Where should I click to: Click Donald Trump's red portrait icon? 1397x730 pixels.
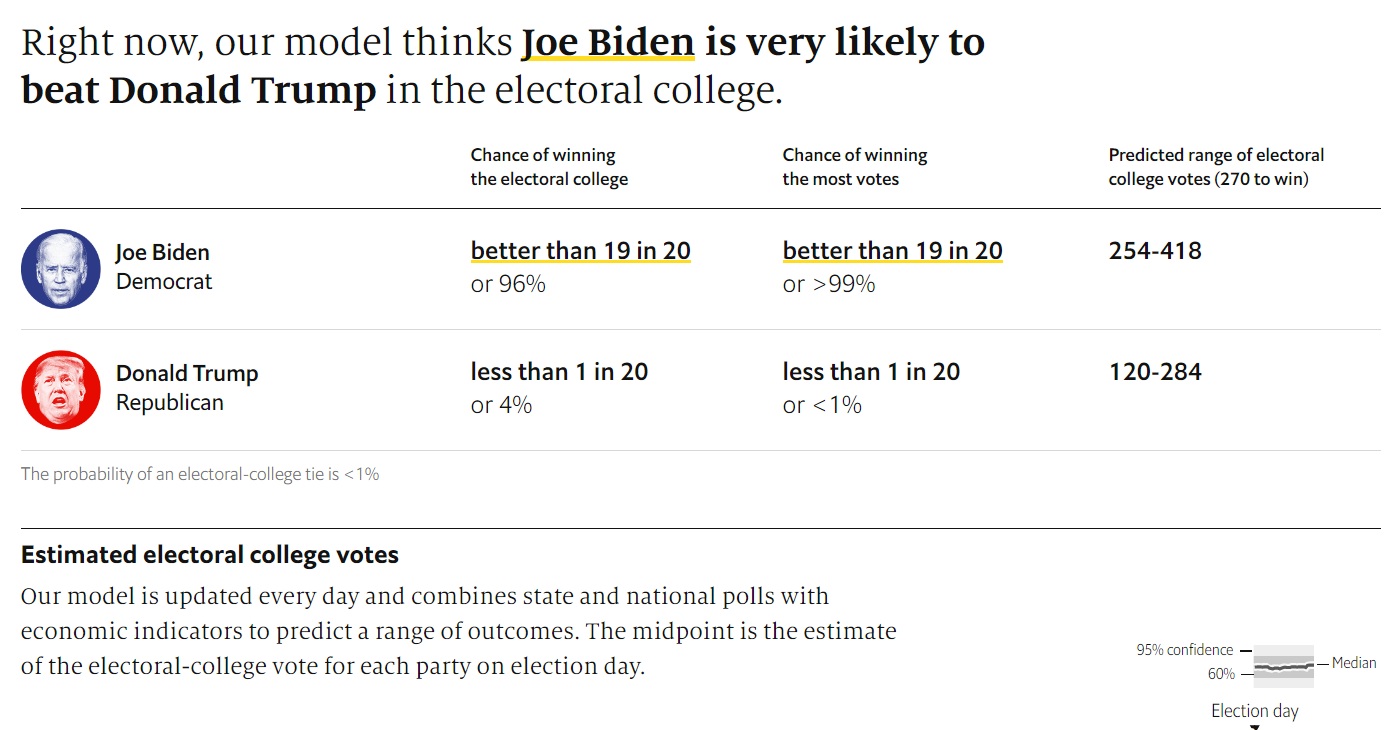(61, 389)
